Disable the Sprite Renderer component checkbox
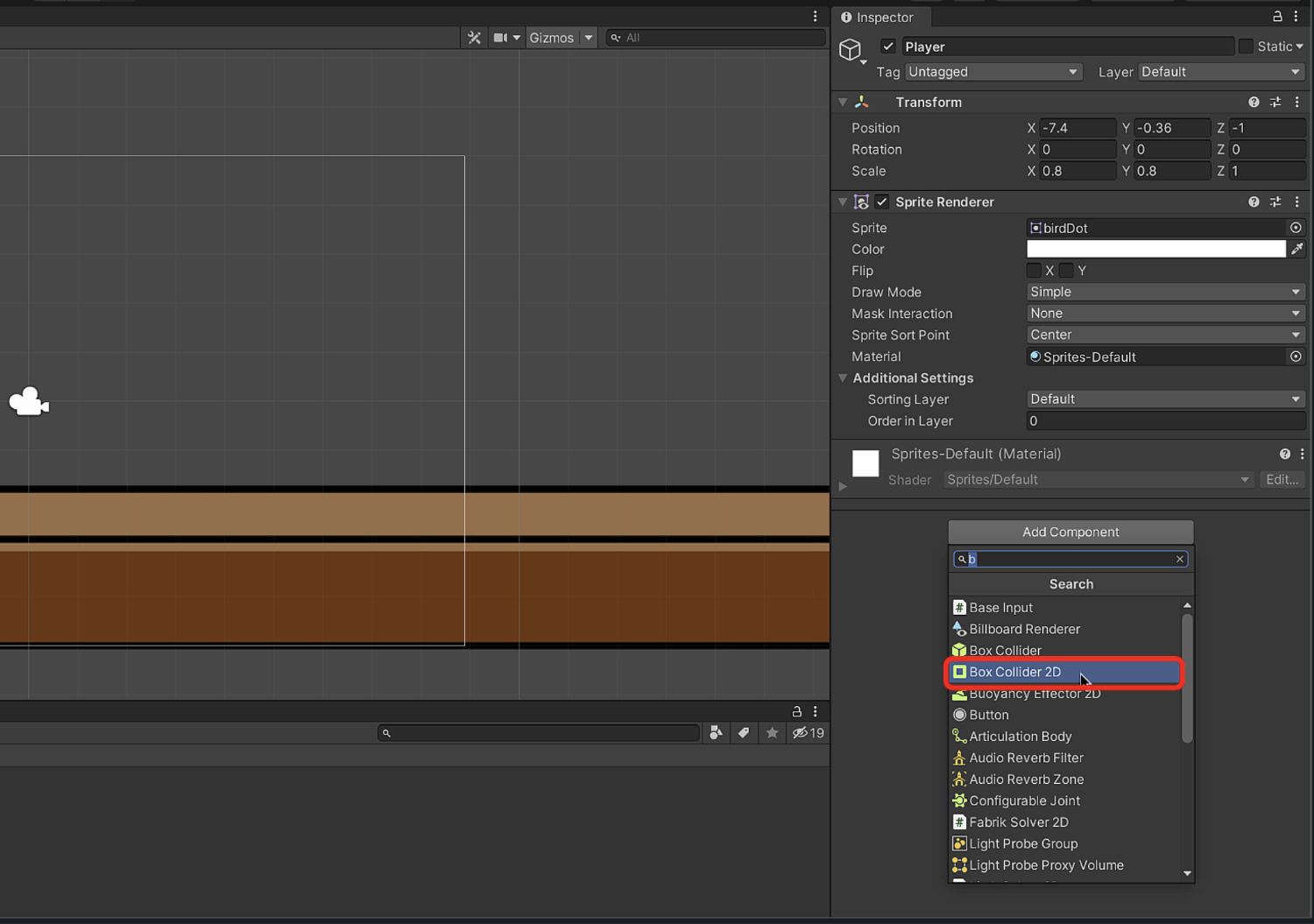Image resolution: width=1314 pixels, height=924 pixels. click(882, 202)
